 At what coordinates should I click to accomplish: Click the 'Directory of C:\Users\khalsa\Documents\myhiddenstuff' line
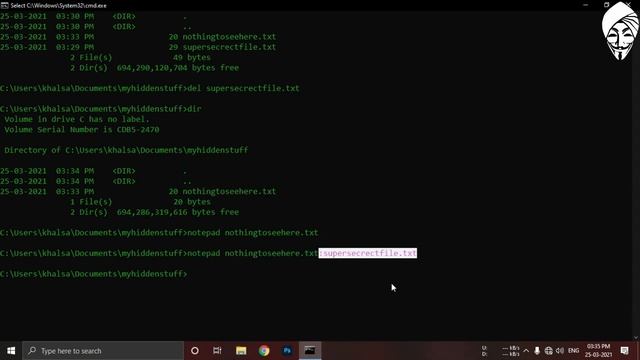pos(126,150)
